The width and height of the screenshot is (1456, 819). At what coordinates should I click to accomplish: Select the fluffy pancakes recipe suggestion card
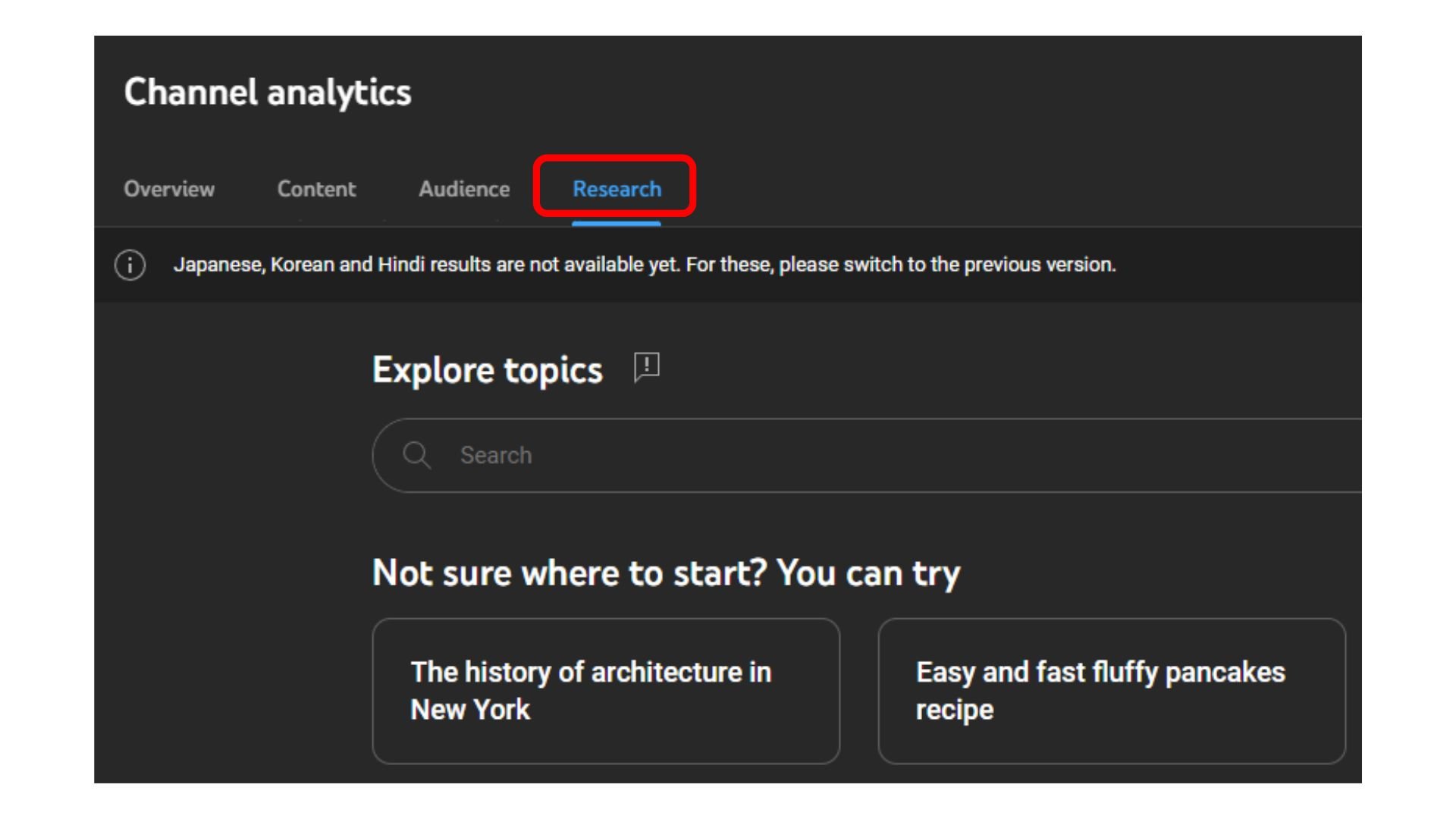(1111, 690)
